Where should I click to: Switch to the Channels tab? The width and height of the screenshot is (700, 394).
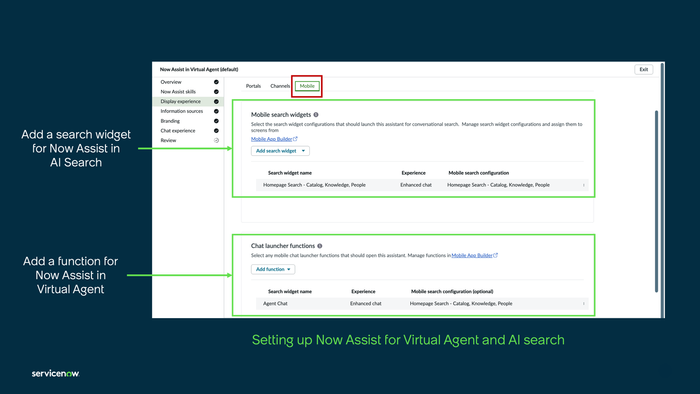pos(280,86)
